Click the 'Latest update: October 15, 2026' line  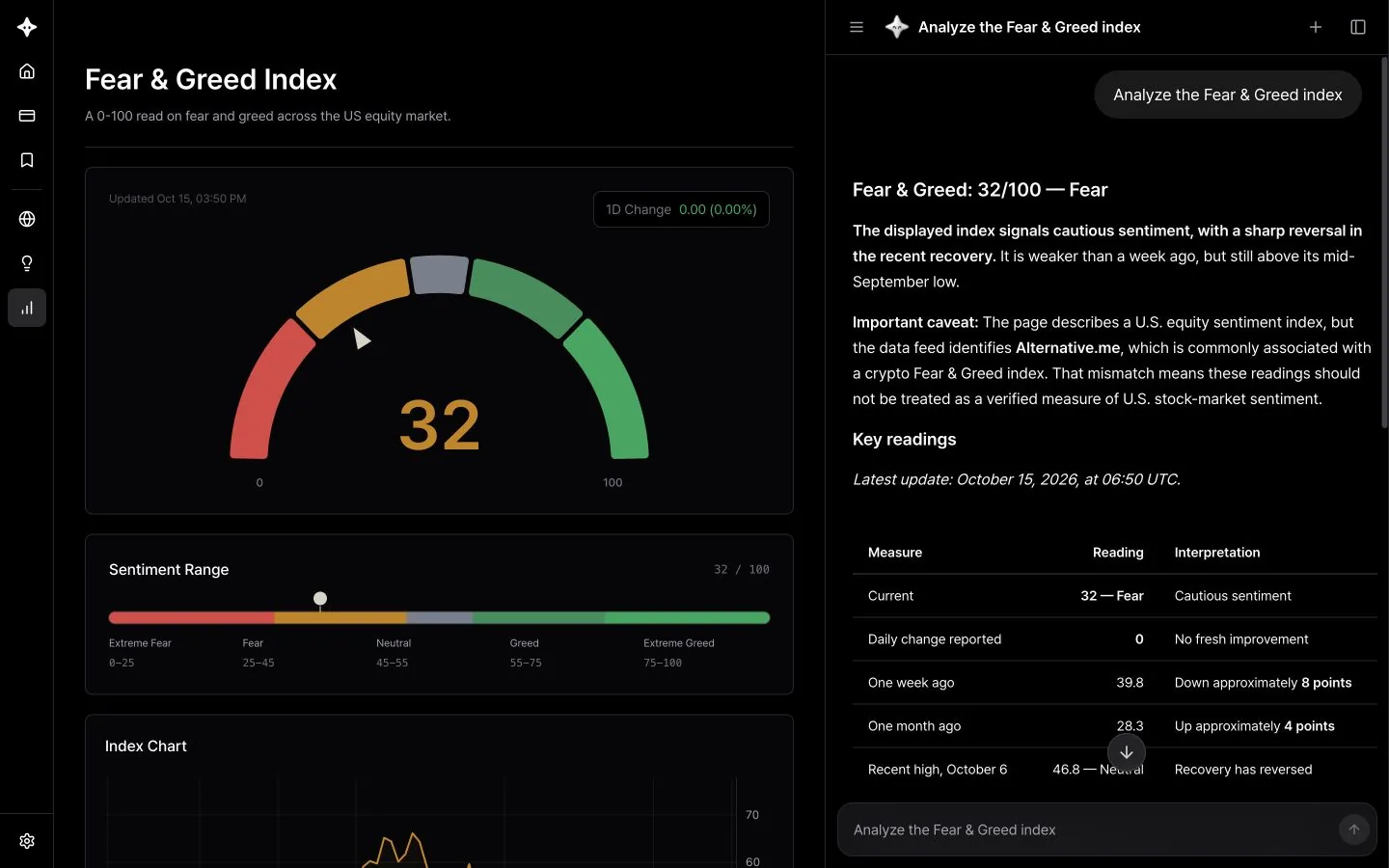(1017, 479)
